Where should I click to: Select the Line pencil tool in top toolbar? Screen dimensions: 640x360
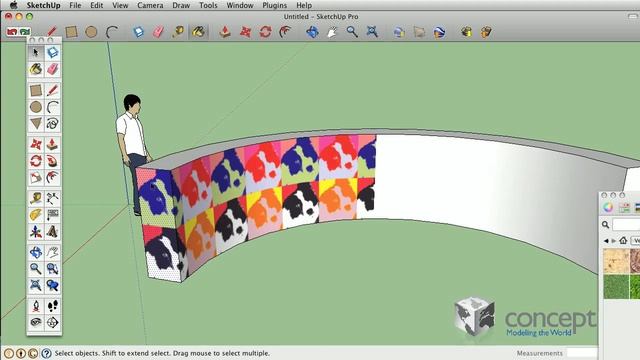(52, 31)
